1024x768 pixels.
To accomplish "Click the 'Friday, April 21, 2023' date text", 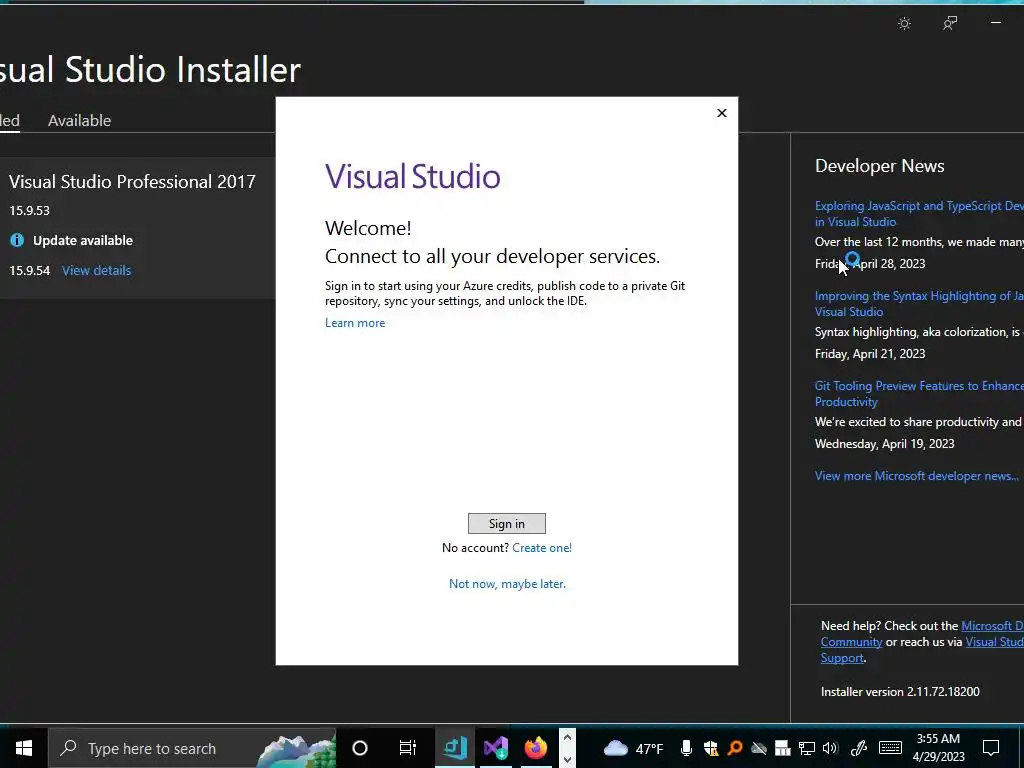I will (x=870, y=354).
